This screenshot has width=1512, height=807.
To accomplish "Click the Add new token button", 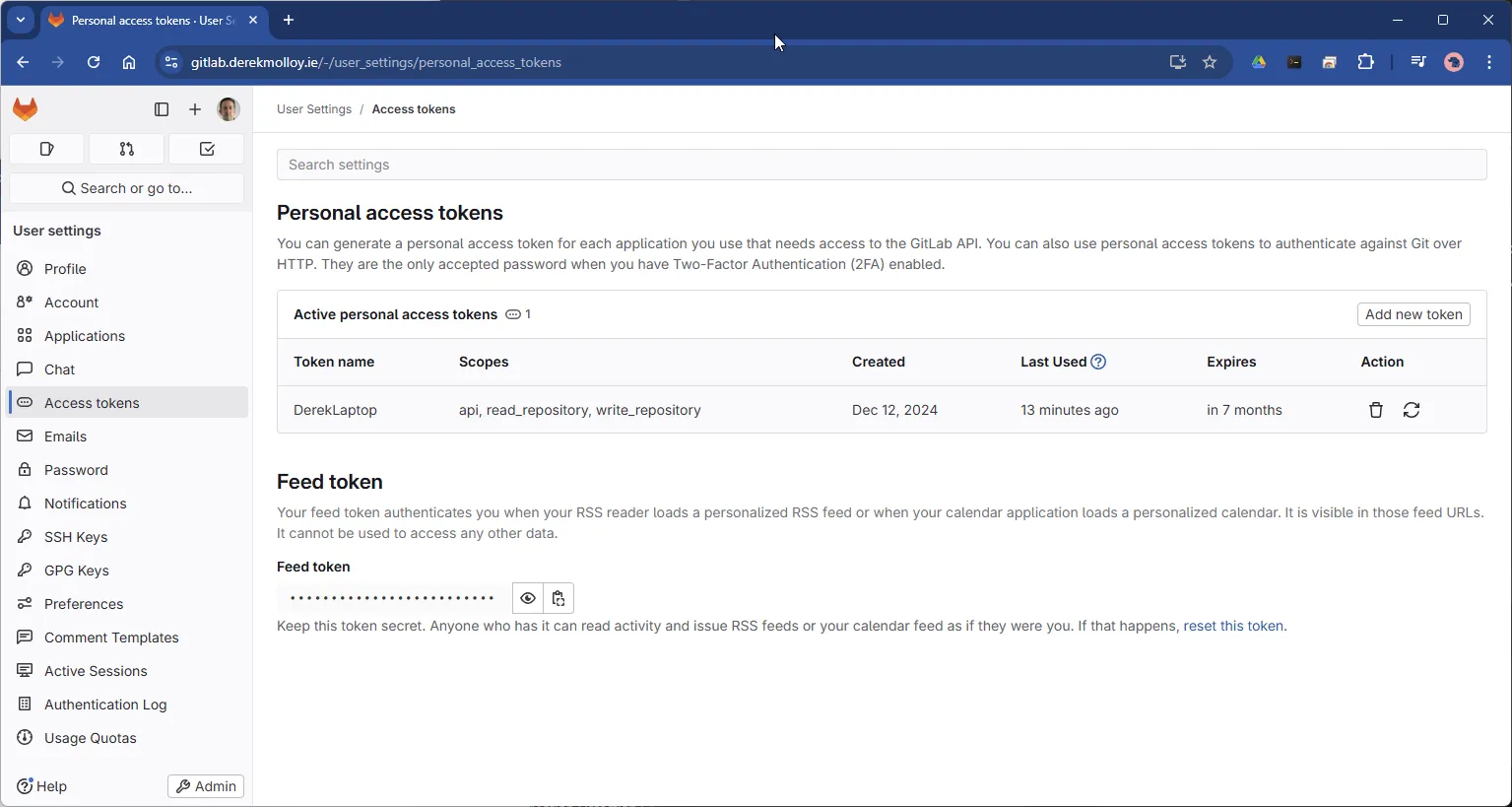I will [x=1413, y=314].
